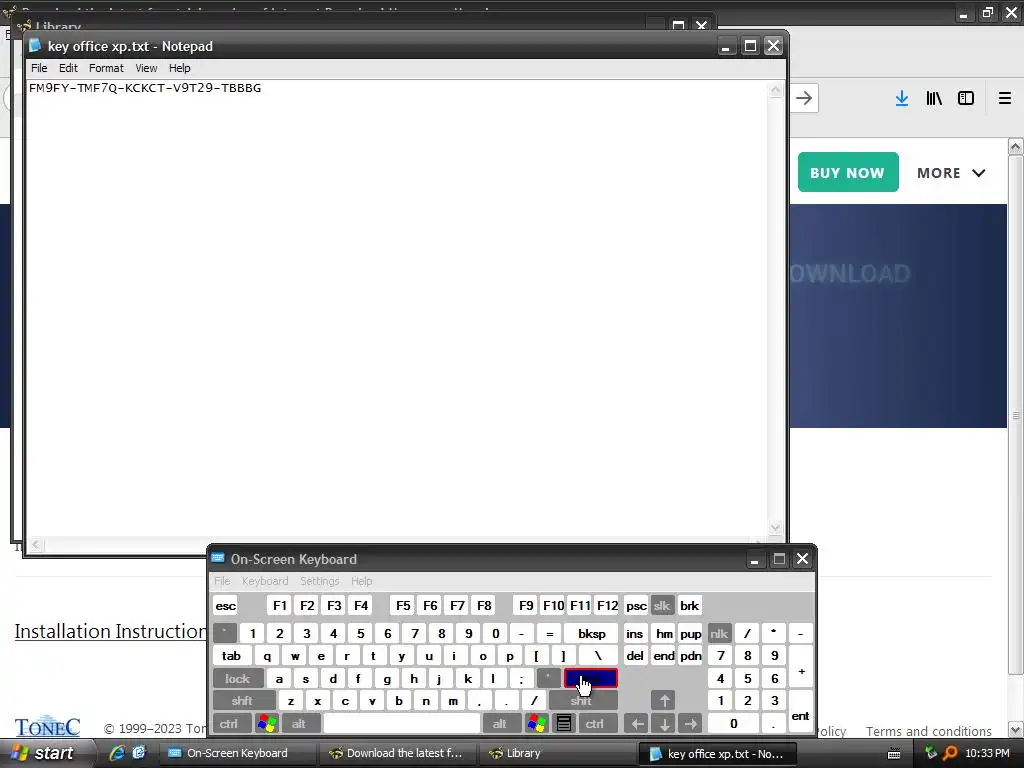This screenshot has width=1024, height=768.
Task: Click the F5 key on keyboard
Action: tap(403, 605)
